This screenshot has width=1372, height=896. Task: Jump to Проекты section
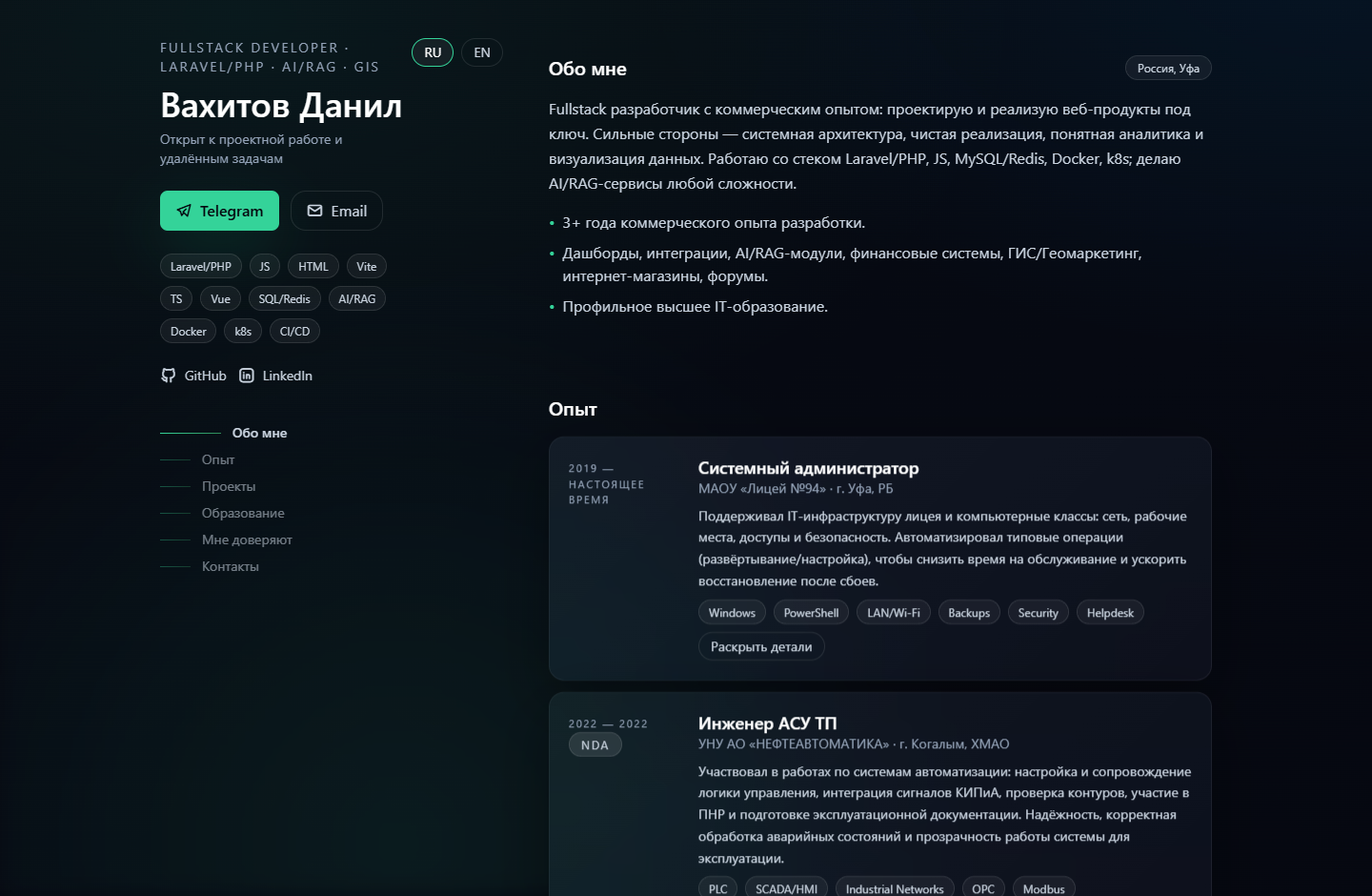(x=208, y=486)
